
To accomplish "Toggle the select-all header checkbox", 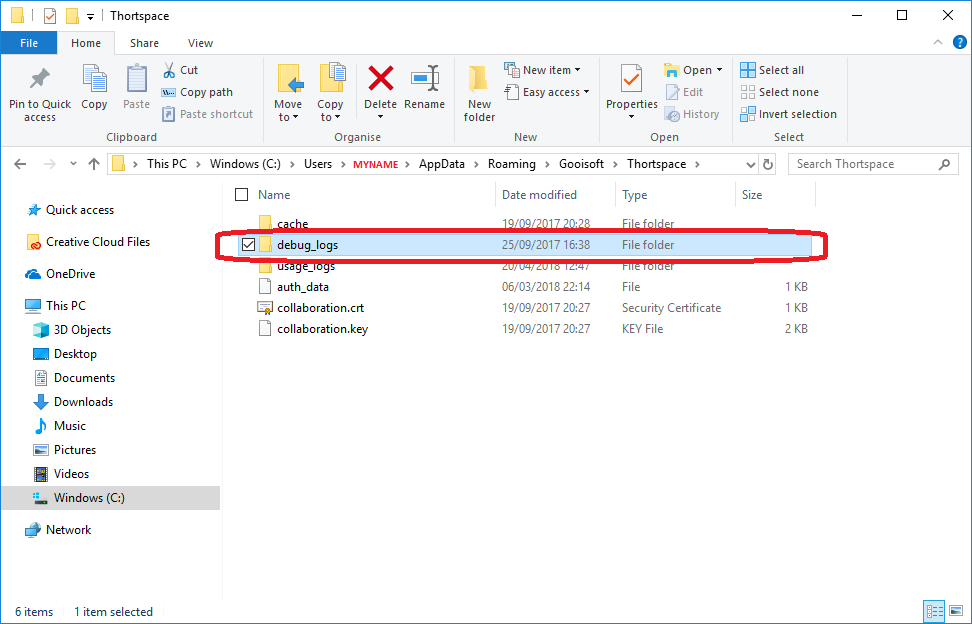I will point(242,195).
